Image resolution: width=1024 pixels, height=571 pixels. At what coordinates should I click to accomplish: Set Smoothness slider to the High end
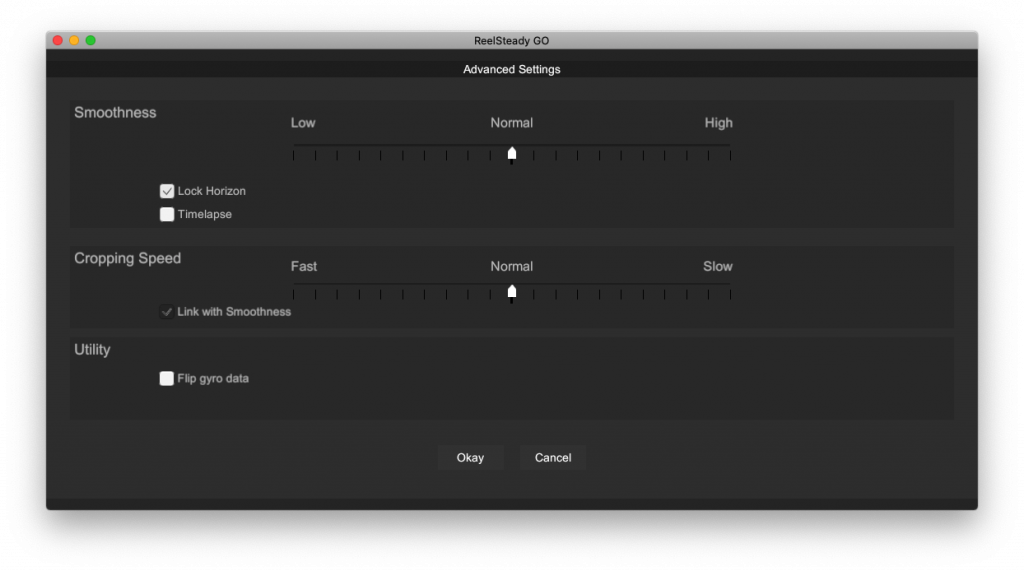730,154
